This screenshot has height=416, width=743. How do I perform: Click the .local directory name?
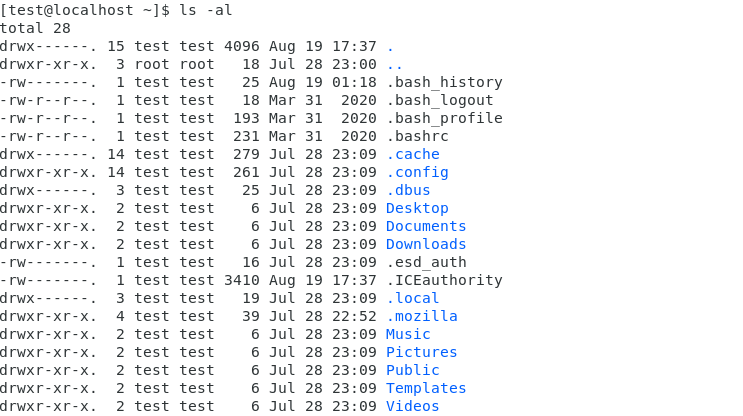pyautogui.click(x=413, y=298)
